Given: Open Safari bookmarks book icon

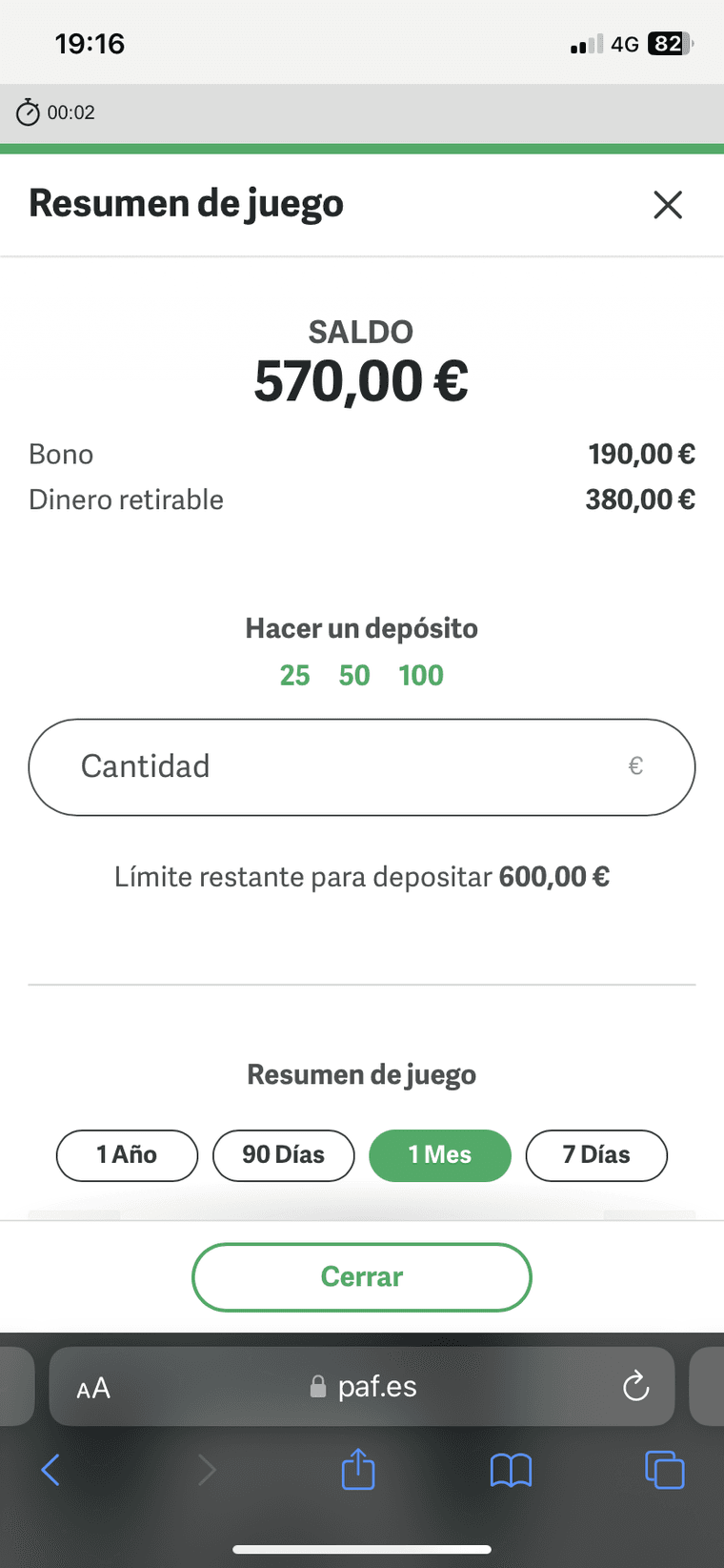Looking at the screenshot, I should click(x=511, y=1471).
